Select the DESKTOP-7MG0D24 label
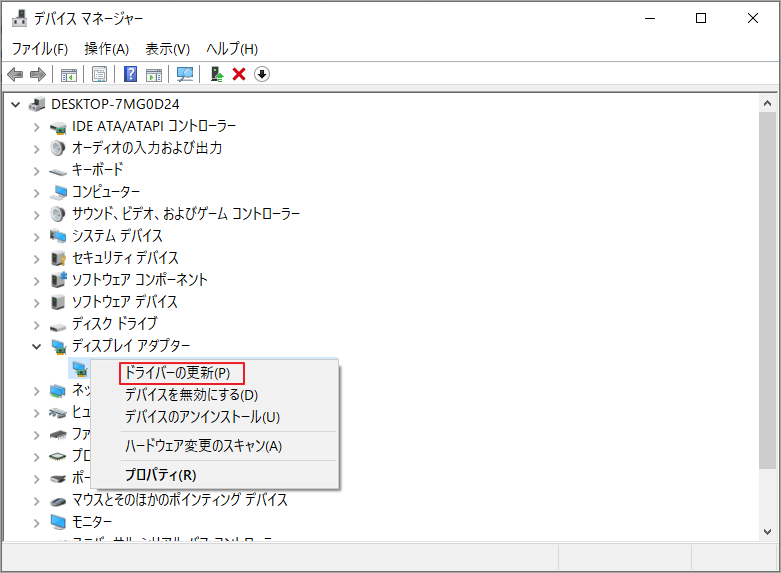Viewport: 781px width, 573px height. pyautogui.click(x=115, y=104)
